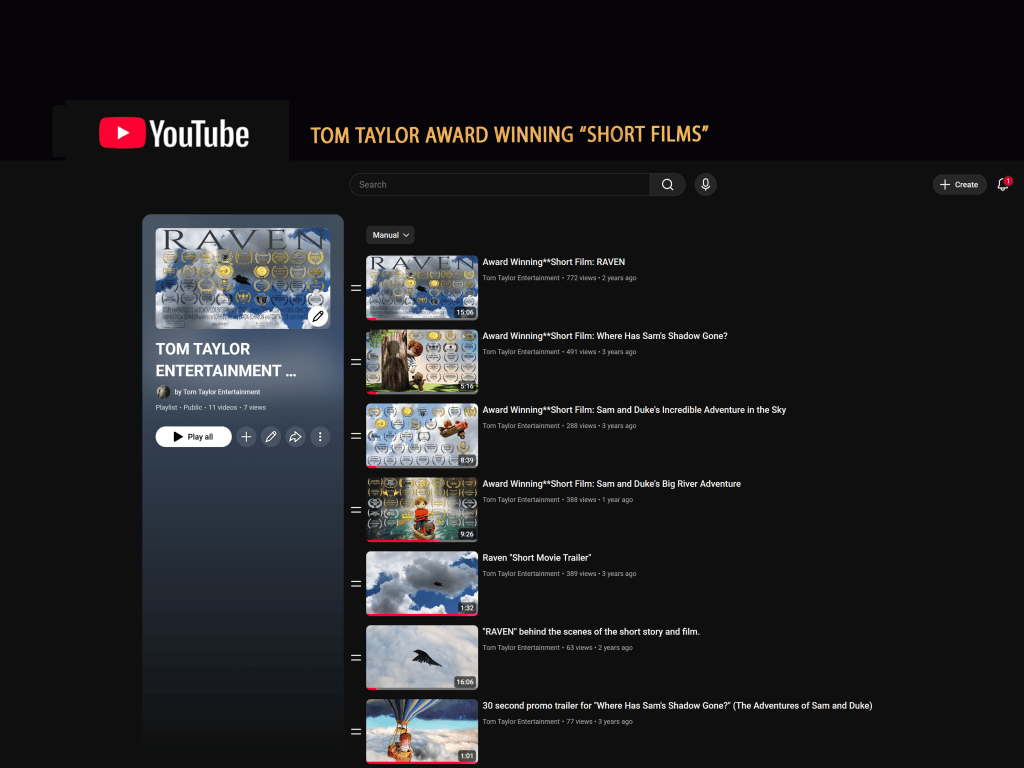This screenshot has width=1024, height=768.
Task: Share the playlist using arrow icon
Action: [295, 437]
